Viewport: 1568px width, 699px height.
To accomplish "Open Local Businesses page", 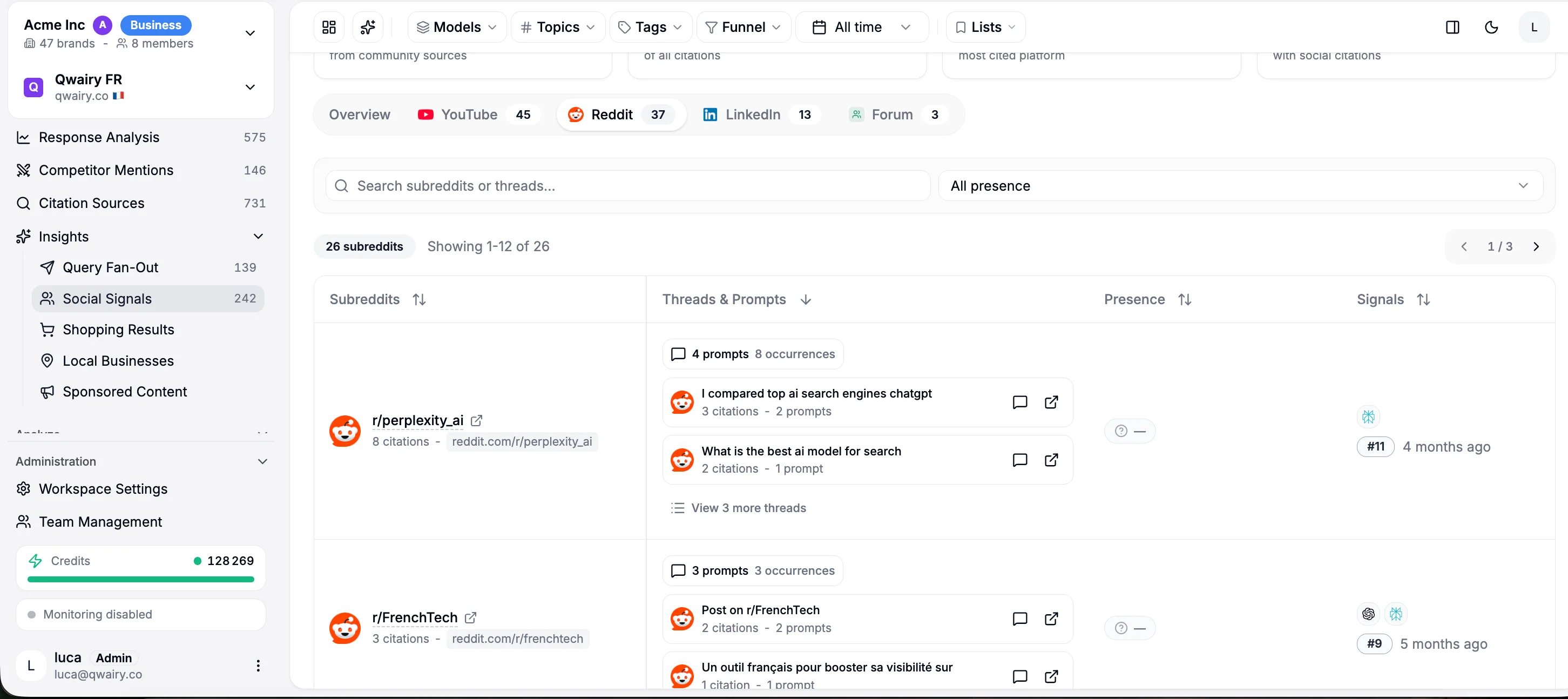I will pos(148,361).
